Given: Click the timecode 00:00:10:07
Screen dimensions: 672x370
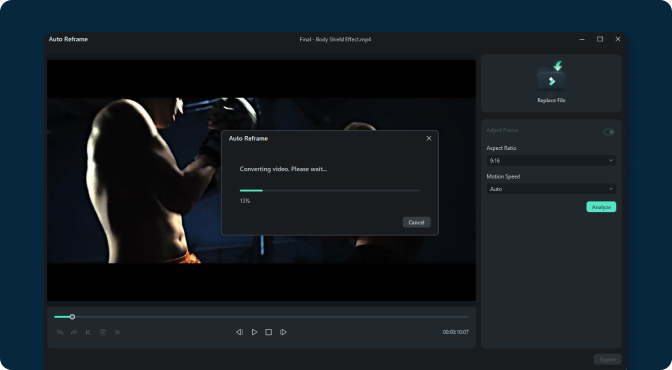Looking at the screenshot, I should pyautogui.click(x=456, y=332).
